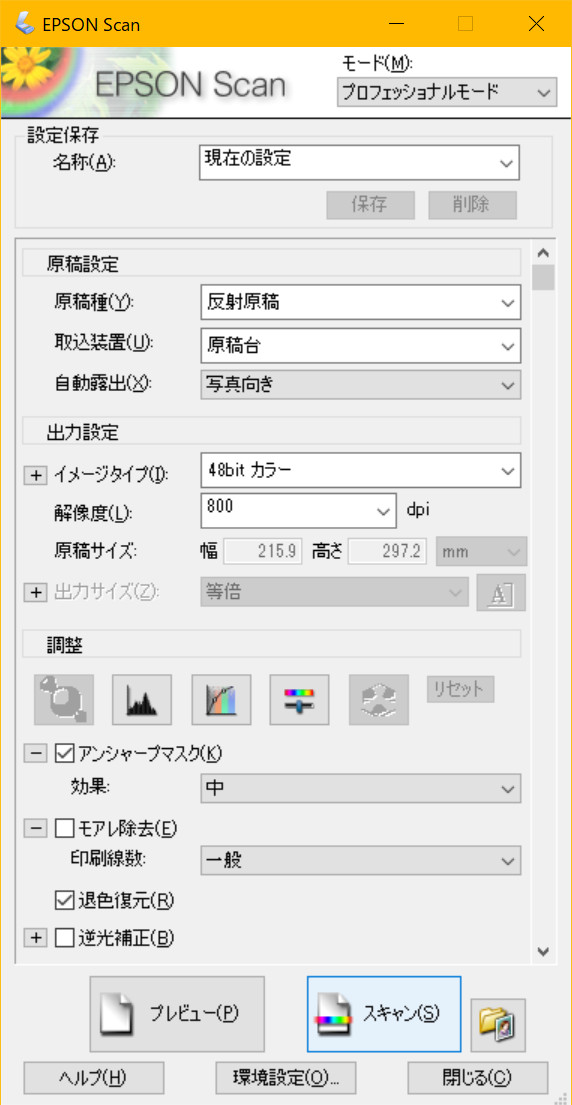Open the histogram adjustment tool

click(x=142, y=700)
